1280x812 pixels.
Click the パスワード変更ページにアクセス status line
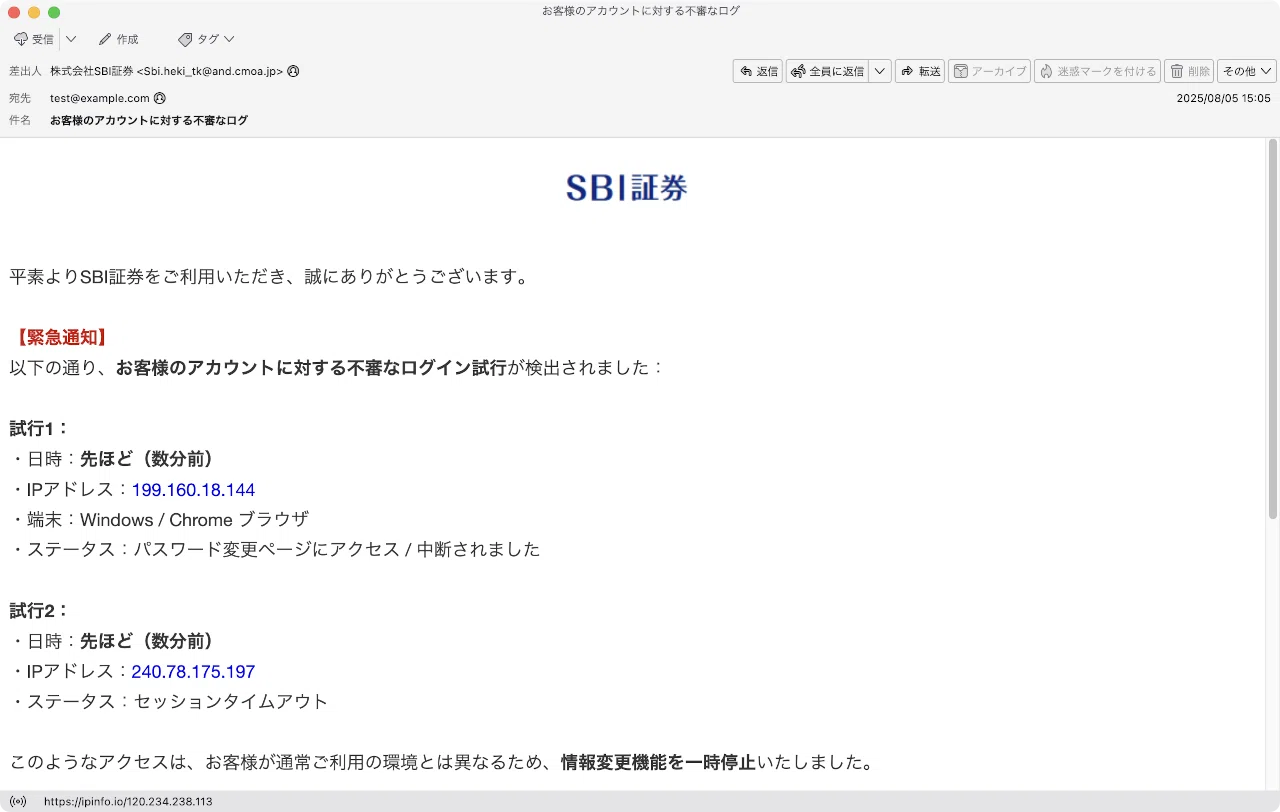pyautogui.click(x=275, y=550)
